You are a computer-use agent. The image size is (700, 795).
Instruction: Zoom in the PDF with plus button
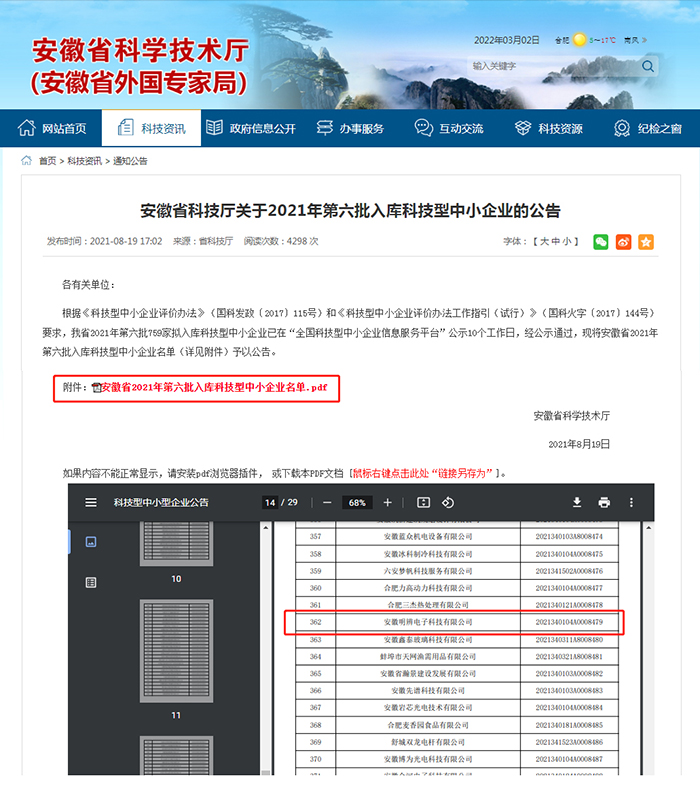click(388, 502)
